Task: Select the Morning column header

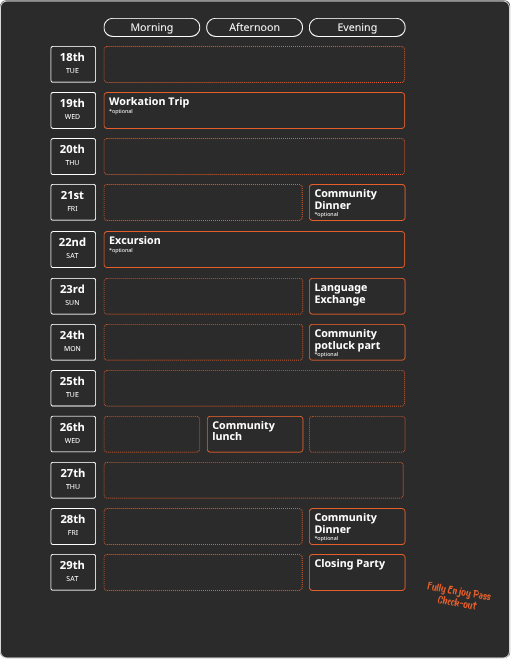Action: click(152, 27)
